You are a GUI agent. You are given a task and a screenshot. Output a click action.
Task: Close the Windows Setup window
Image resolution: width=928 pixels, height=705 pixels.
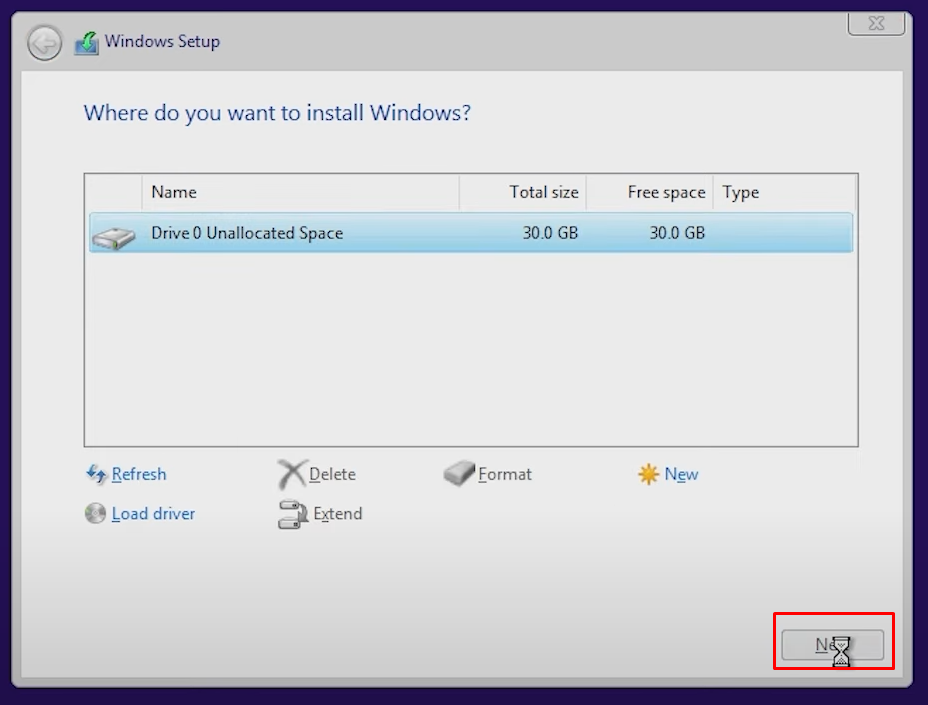pos(876,22)
